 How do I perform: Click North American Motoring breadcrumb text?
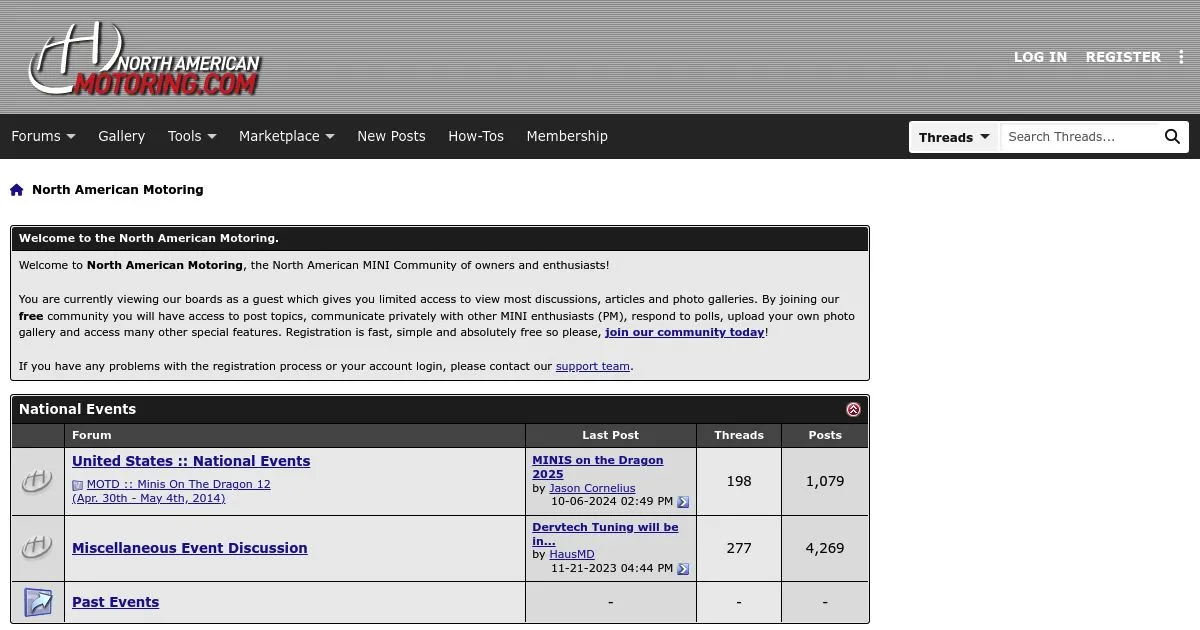coord(118,190)
